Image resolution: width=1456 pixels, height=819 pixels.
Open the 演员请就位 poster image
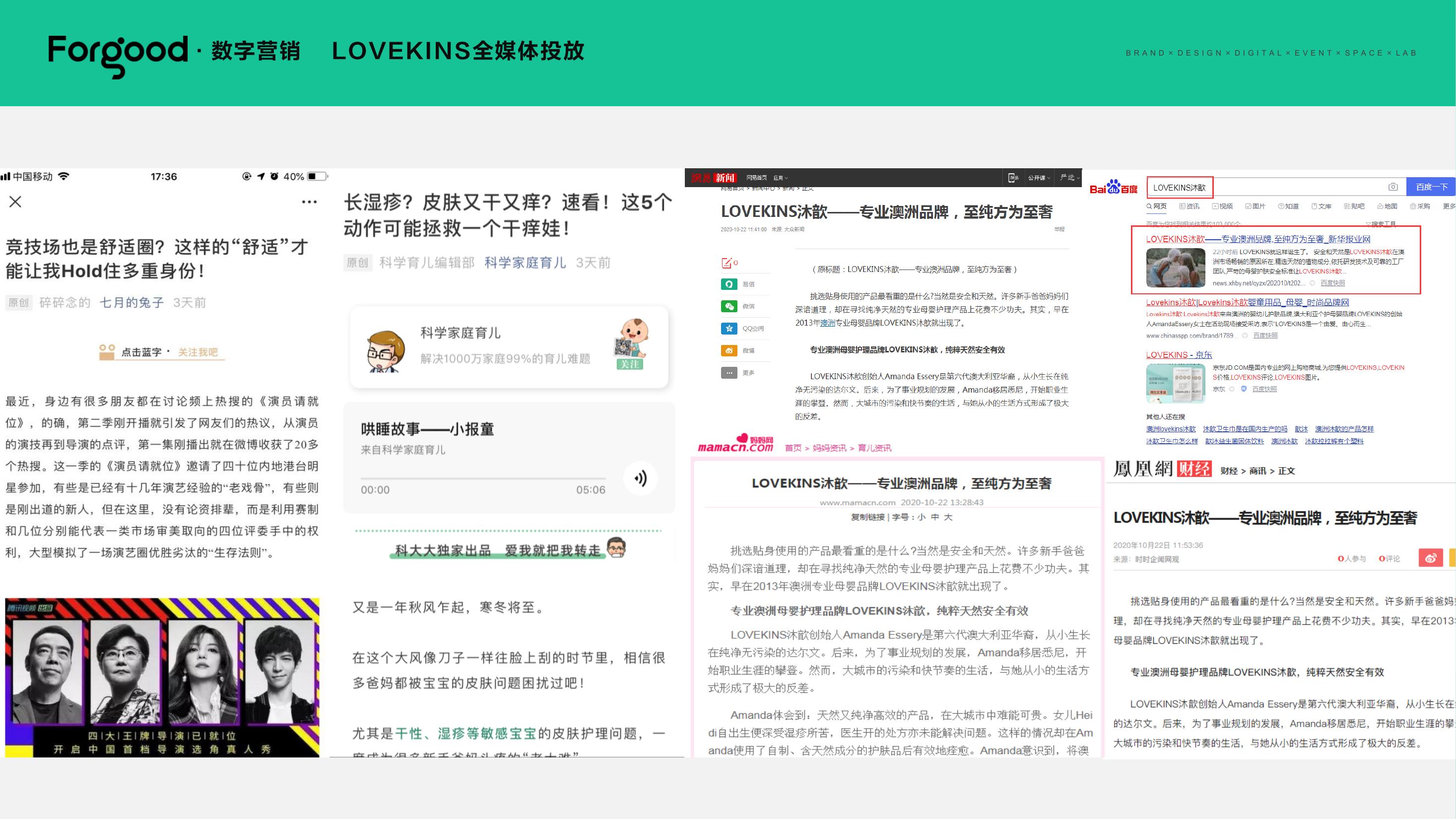[162, 677]
